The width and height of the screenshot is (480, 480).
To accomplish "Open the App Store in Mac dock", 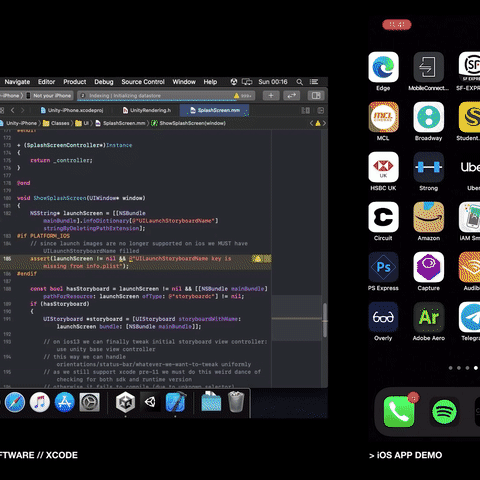I will [x=64, y=402].
